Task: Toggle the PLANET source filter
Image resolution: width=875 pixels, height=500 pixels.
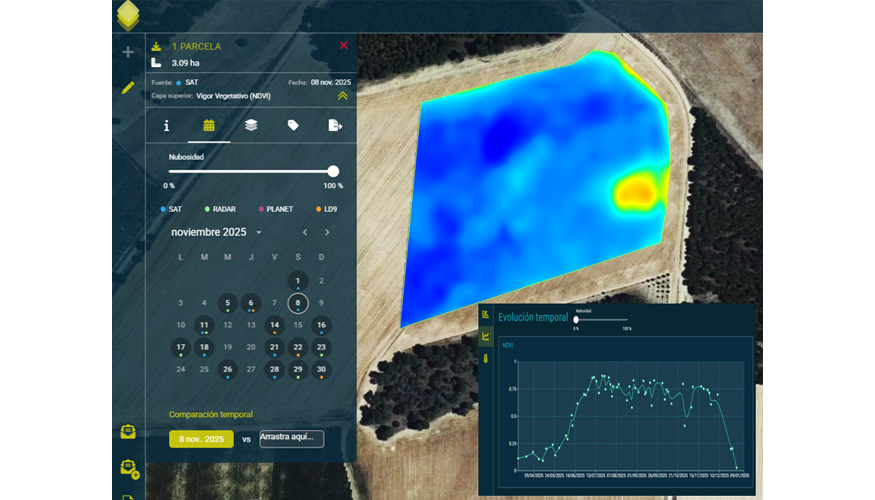Action: (275, 209)
